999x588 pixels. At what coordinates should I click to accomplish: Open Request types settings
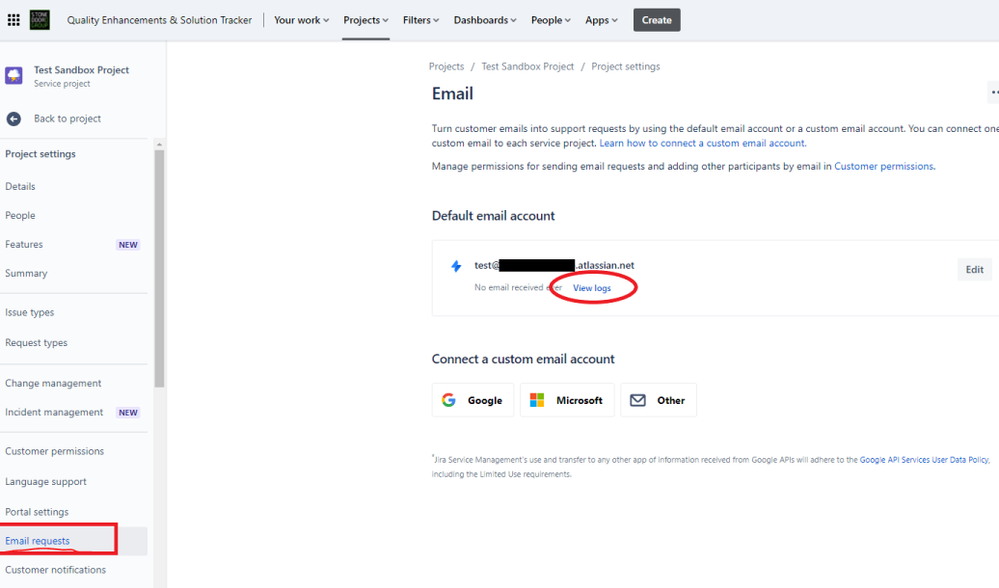click(x=36, y=343)
